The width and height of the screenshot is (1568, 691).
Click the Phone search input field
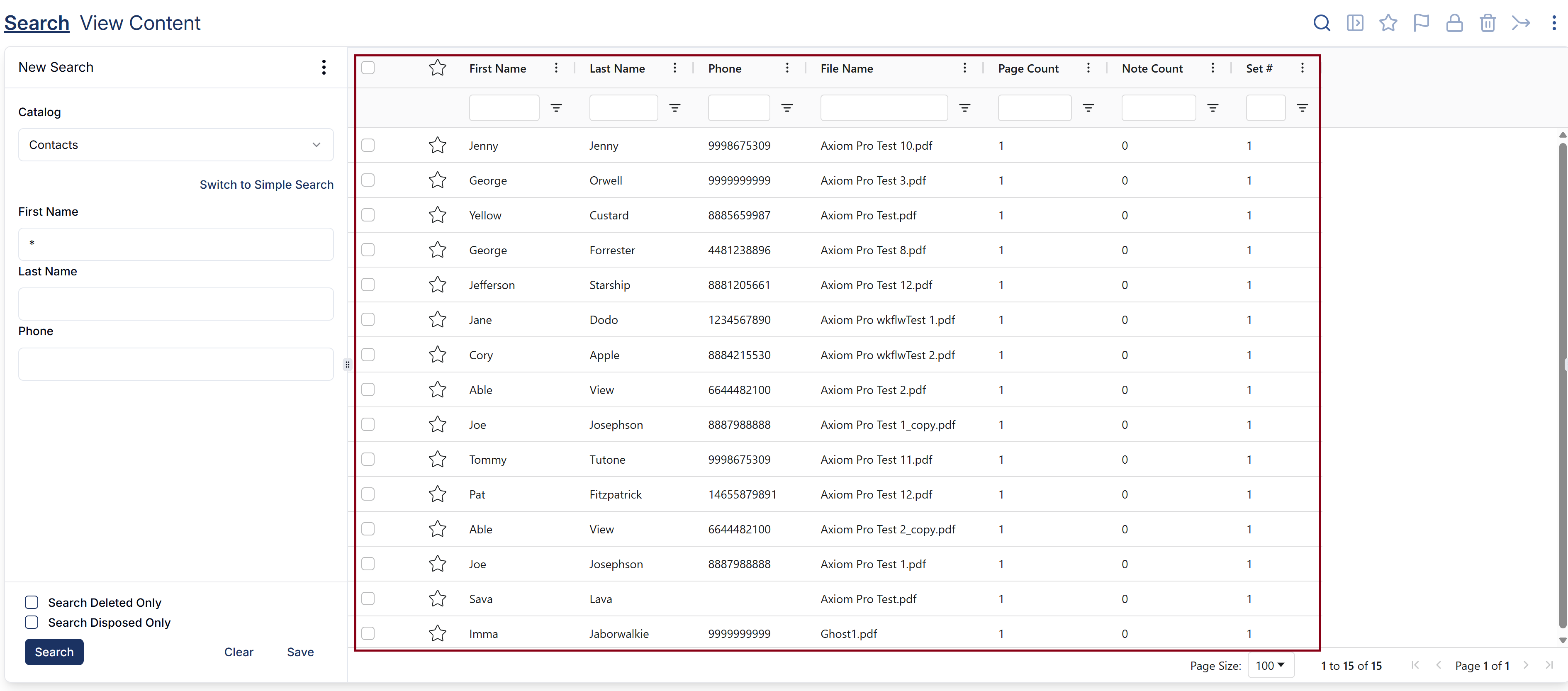point(176,364)
